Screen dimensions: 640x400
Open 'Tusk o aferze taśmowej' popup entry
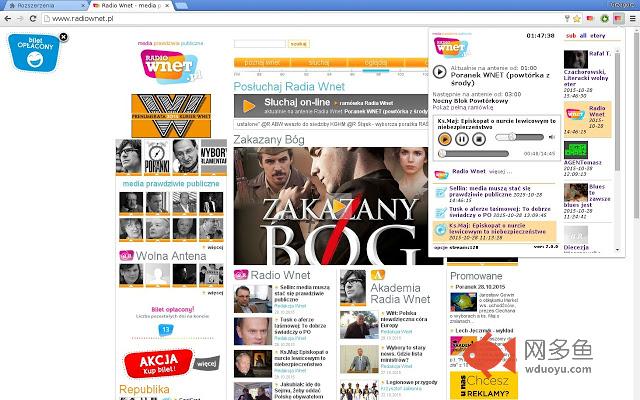click(x=500, y=211)
